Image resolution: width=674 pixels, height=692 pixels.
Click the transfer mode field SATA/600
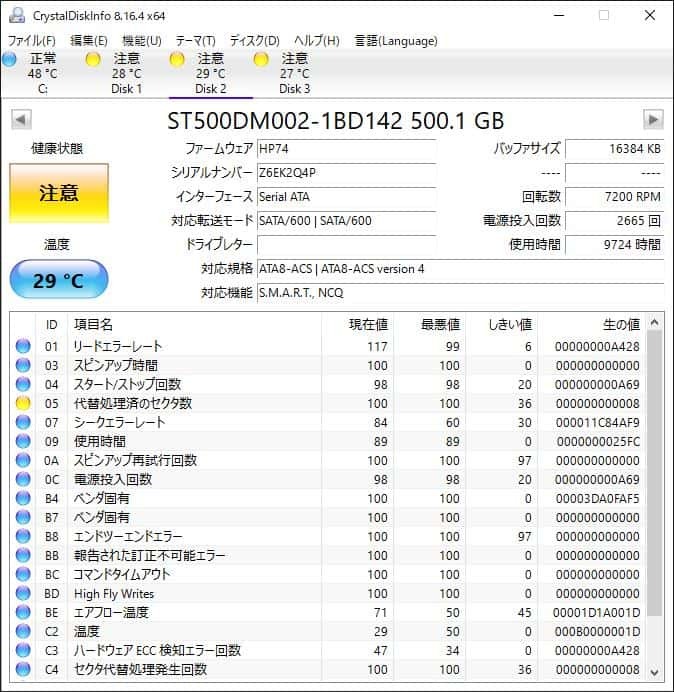pyautogui.click(x=346, y=221)
